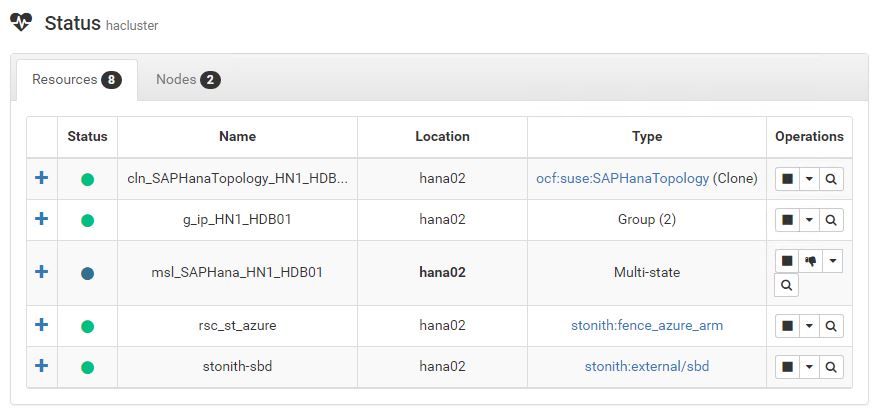Click the Location column header
Image resolution: width=877 pixels, height=419 pixels.
click(442, 136)
